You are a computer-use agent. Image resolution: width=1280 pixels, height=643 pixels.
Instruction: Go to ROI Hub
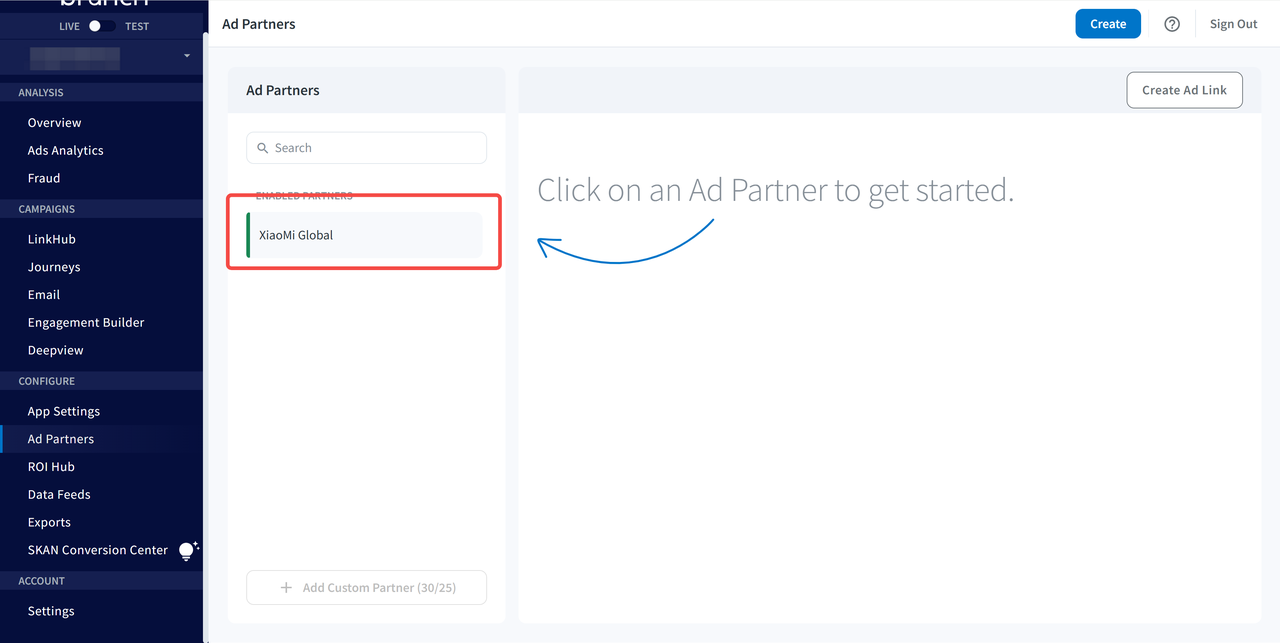[51, 467]
